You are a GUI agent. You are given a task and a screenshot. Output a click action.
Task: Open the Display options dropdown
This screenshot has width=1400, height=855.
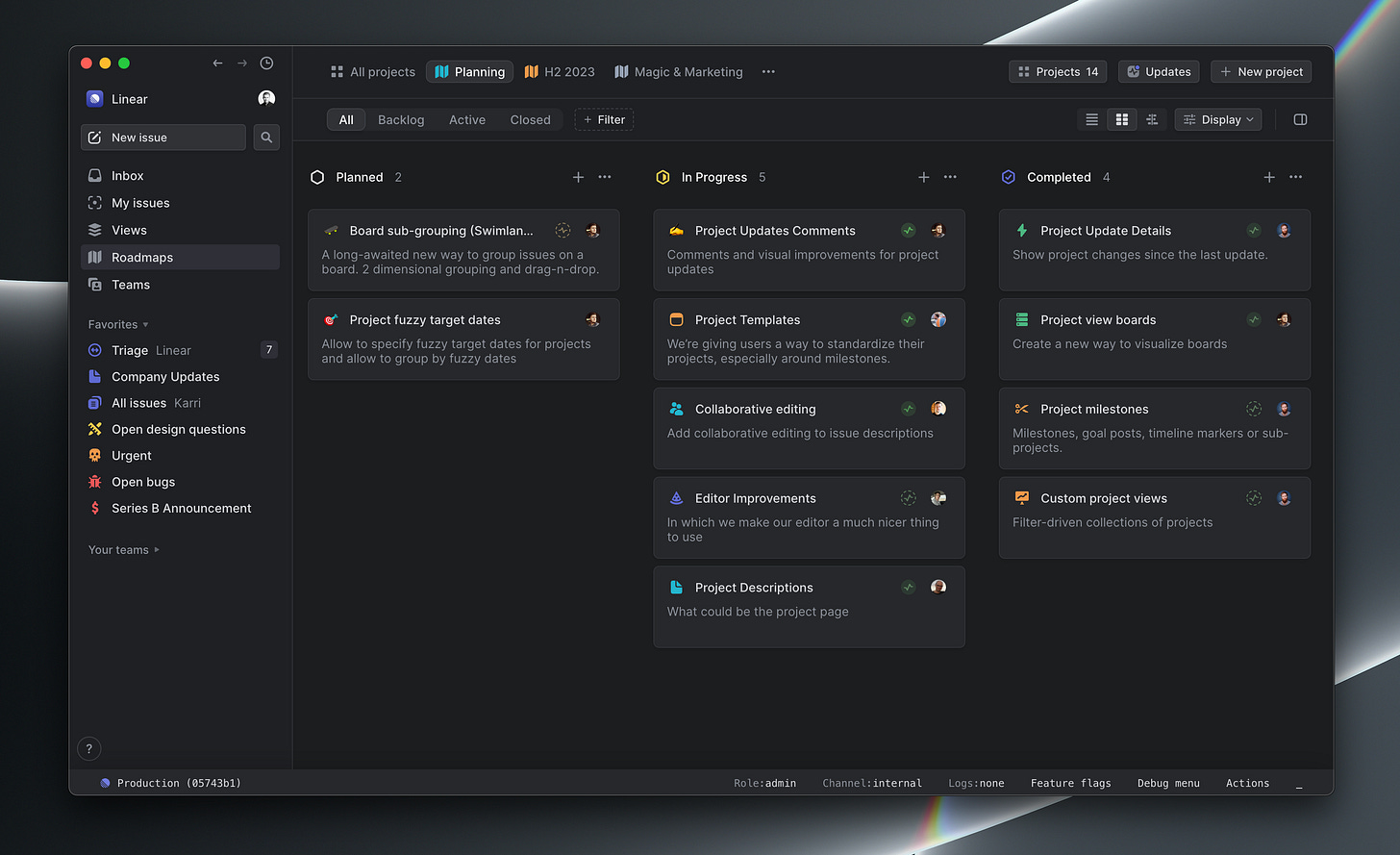click(1218, 120)
